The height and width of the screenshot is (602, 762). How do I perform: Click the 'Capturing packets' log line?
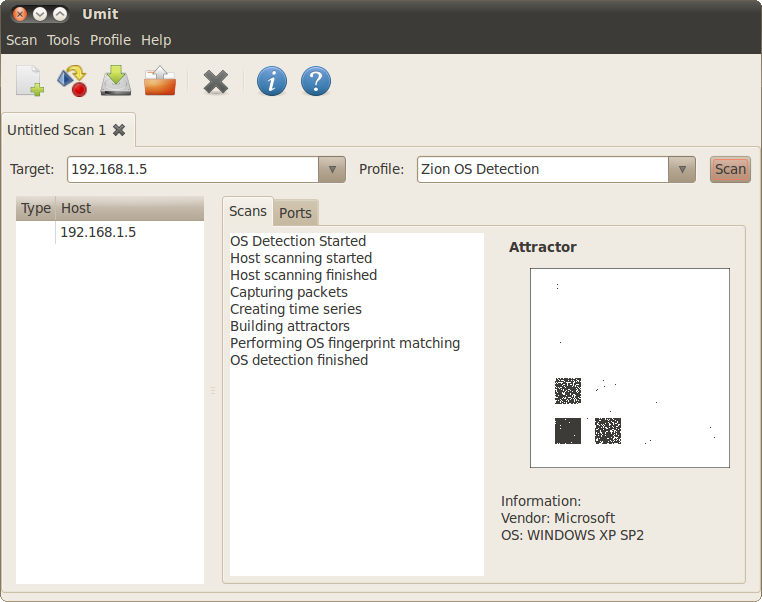coord(289,292)
